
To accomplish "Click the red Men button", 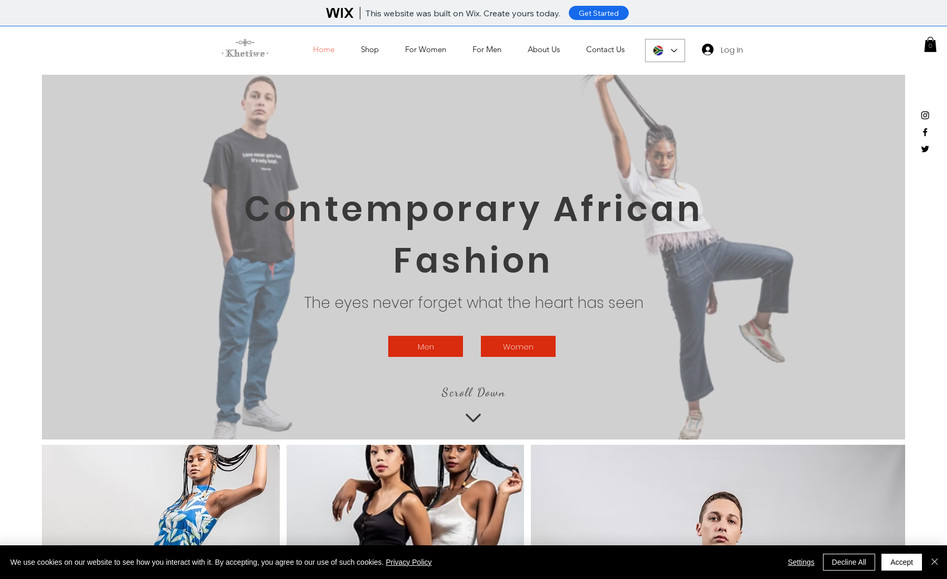I will pyautogui.click(x=425, y=347).
